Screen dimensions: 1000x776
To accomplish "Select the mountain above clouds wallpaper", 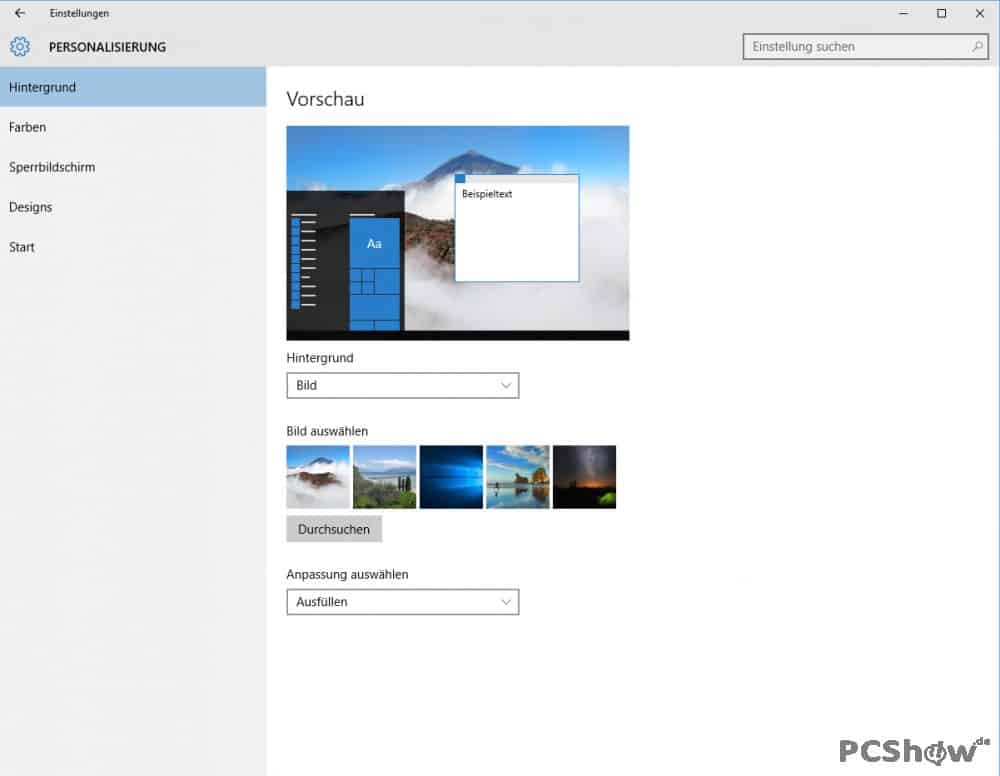I will pyautogui.click(x=318, y=476).
